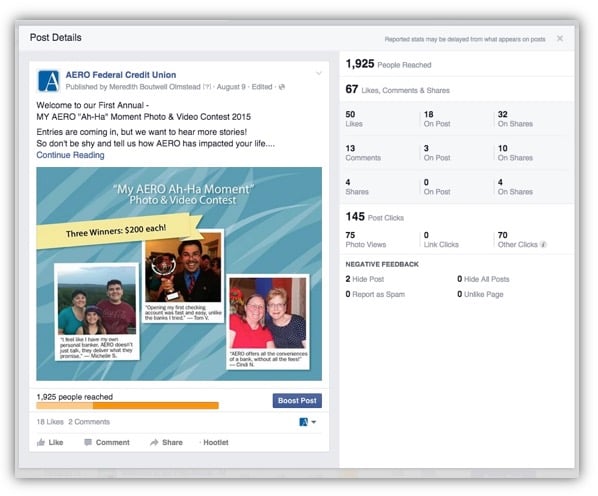
Task: Click the Hootlet action
Action: (215, 442)
